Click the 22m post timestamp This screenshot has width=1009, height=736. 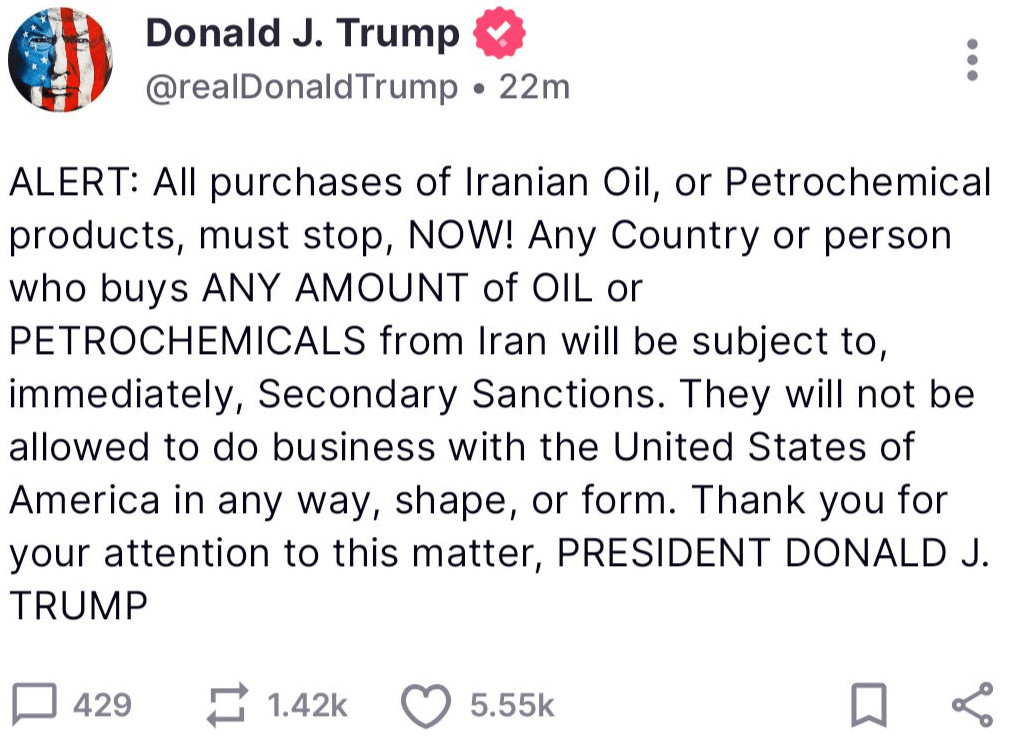pos(534,88)
